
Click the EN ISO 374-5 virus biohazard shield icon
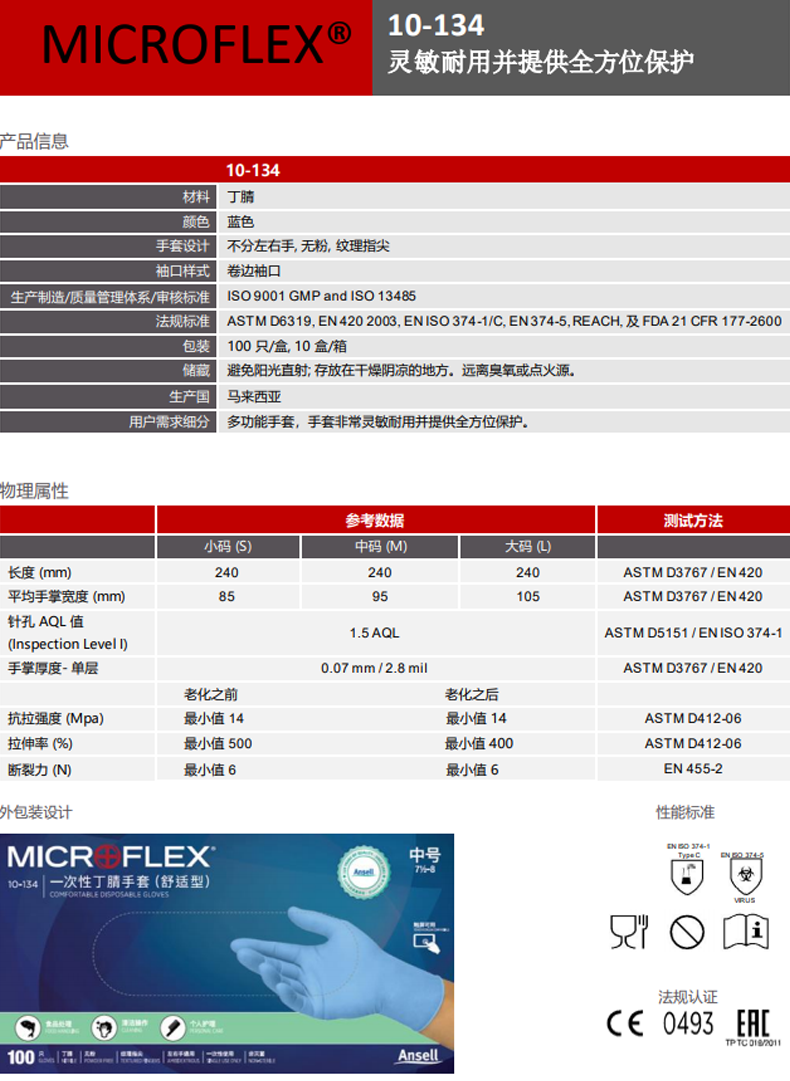pos(745,876)
